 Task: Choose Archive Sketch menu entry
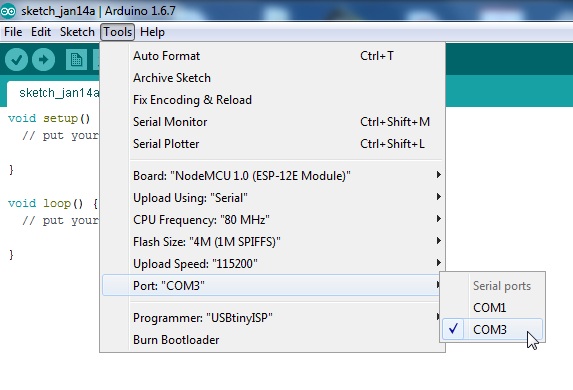[x=272, y=78]
